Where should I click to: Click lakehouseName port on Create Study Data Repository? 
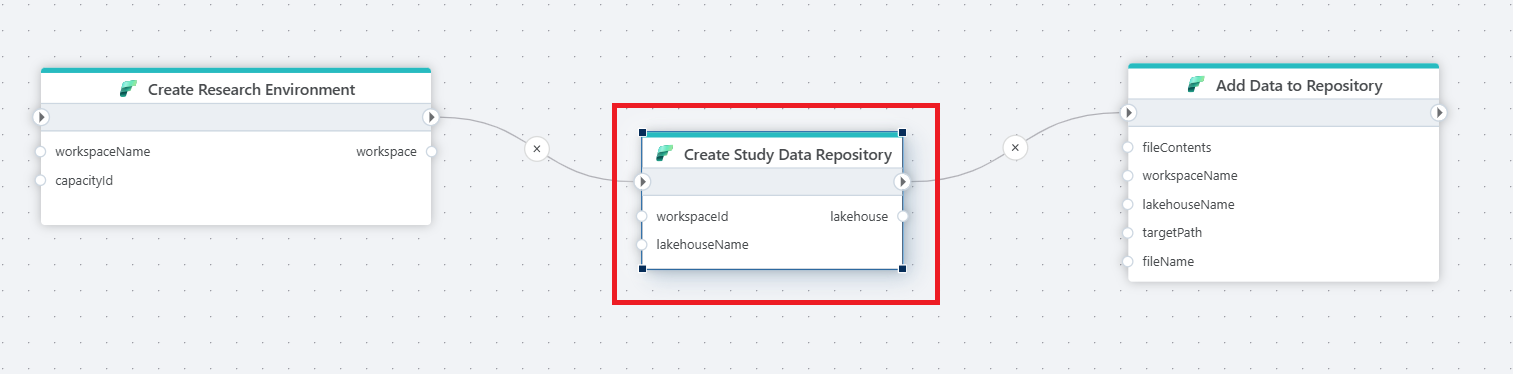(643, 244)
